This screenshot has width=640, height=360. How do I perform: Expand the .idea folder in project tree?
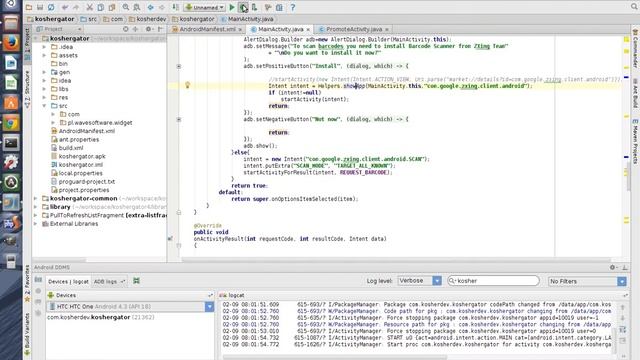click(x=44, y=47)
